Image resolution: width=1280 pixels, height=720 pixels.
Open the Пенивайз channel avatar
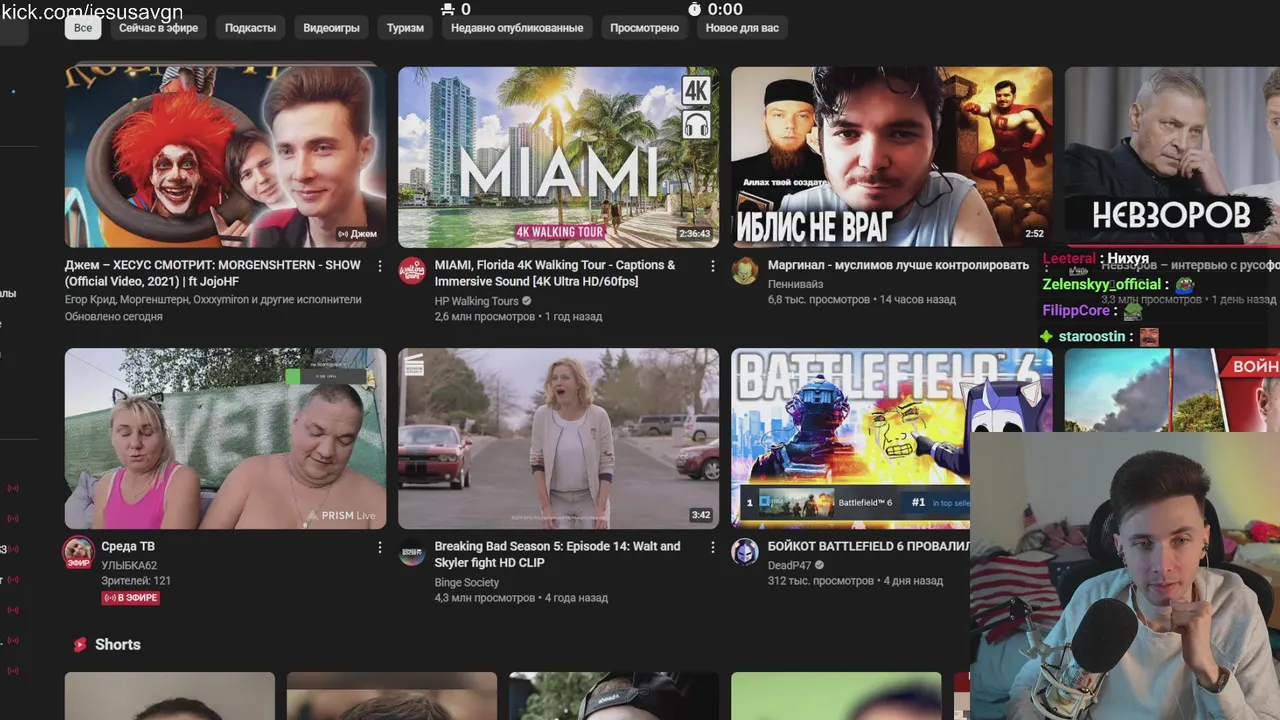point(745,271)
